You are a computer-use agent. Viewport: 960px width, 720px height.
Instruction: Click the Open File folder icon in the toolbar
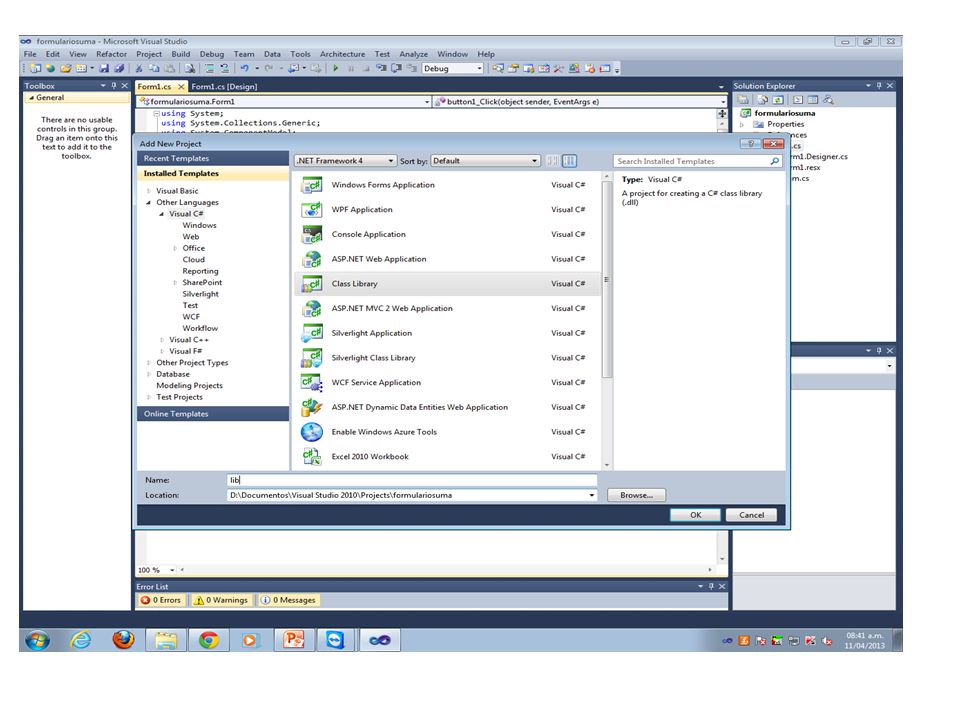point(66,69)
